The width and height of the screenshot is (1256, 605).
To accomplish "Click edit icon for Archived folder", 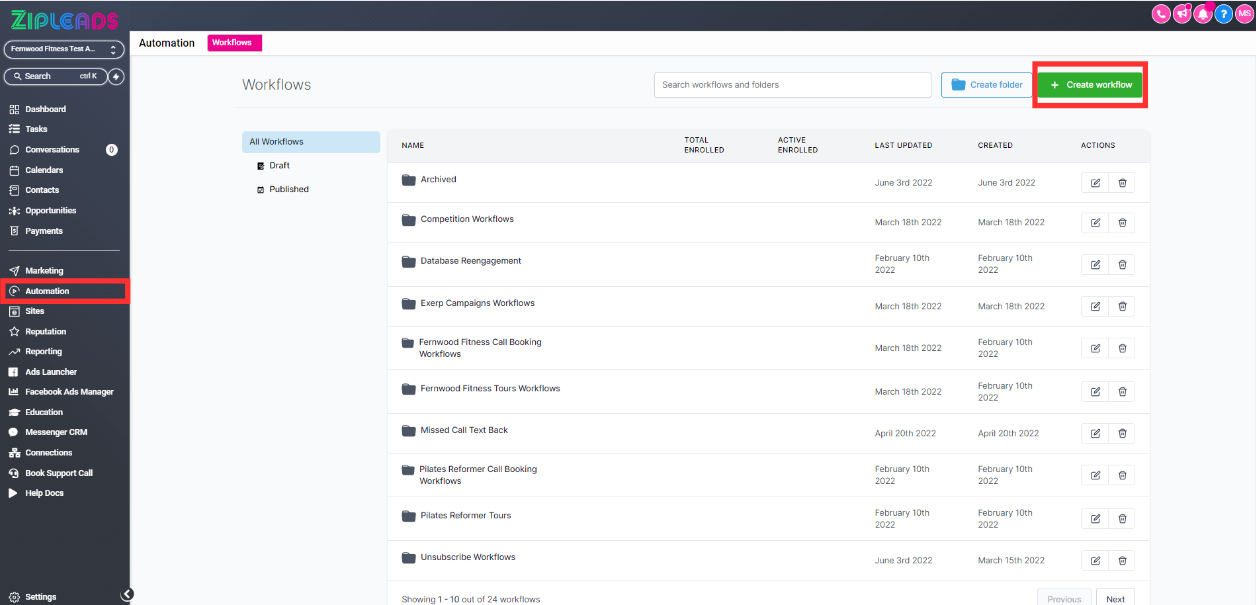I will click(x=1095, y=183).
